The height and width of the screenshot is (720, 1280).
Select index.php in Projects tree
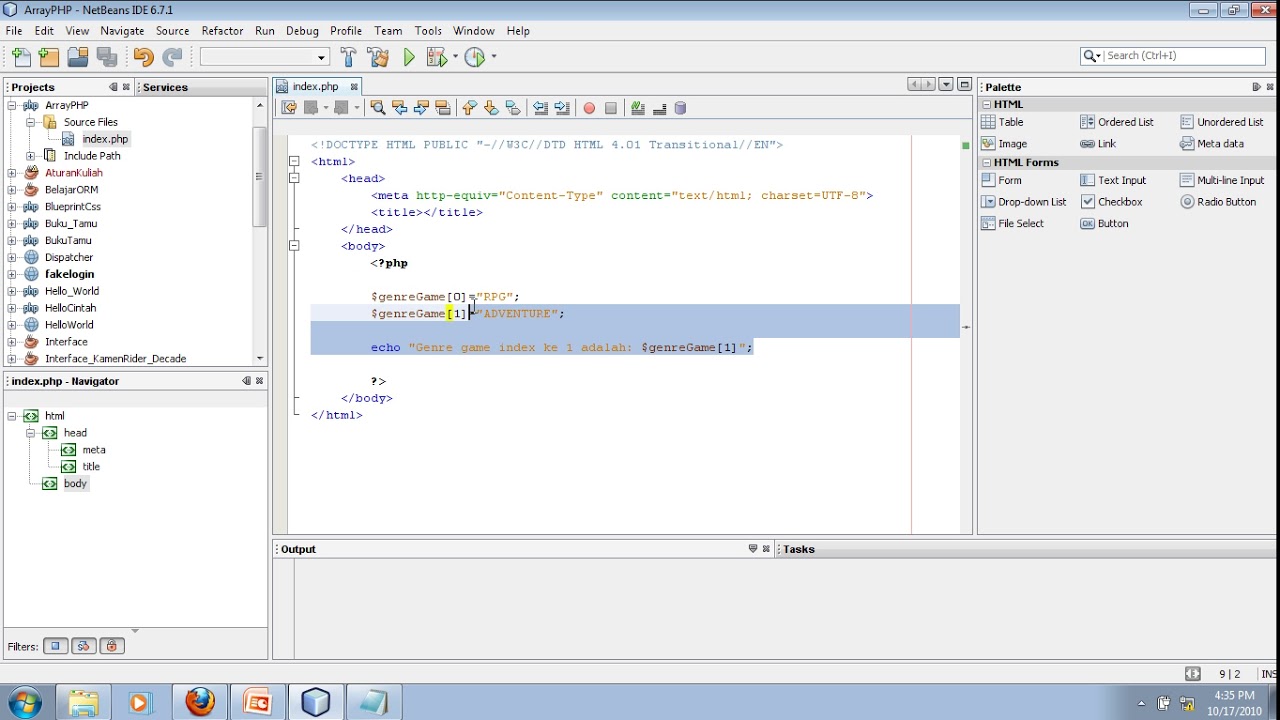(105, 139)
